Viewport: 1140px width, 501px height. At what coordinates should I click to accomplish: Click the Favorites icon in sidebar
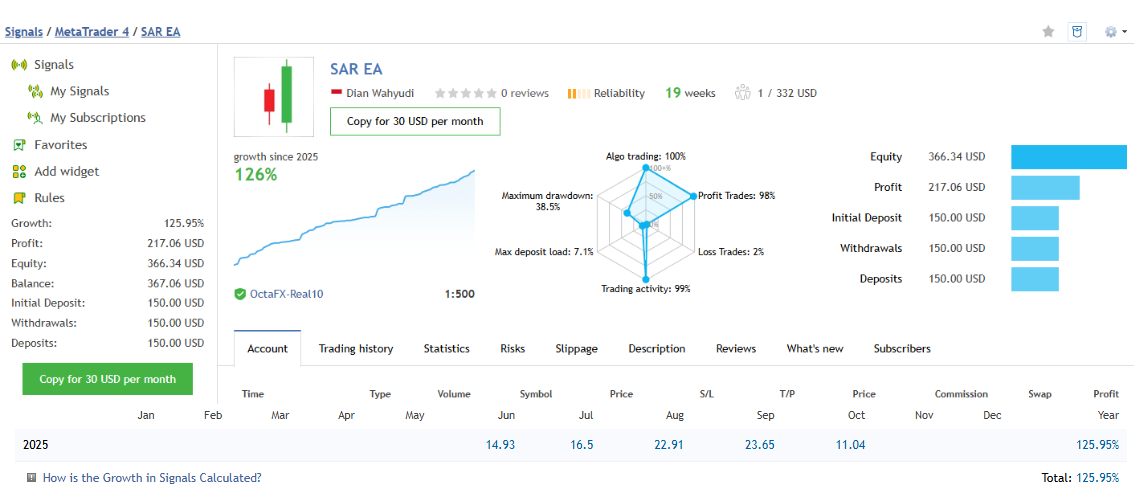tap(18, 145)
